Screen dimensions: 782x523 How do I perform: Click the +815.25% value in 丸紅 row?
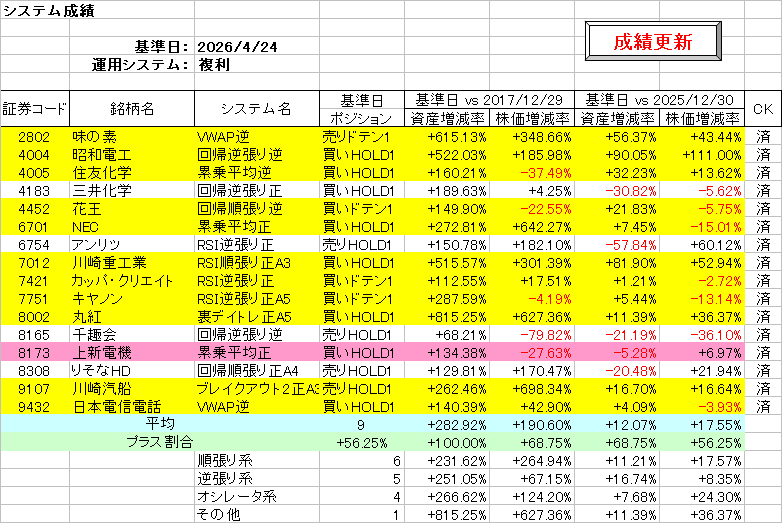point(447,316)
